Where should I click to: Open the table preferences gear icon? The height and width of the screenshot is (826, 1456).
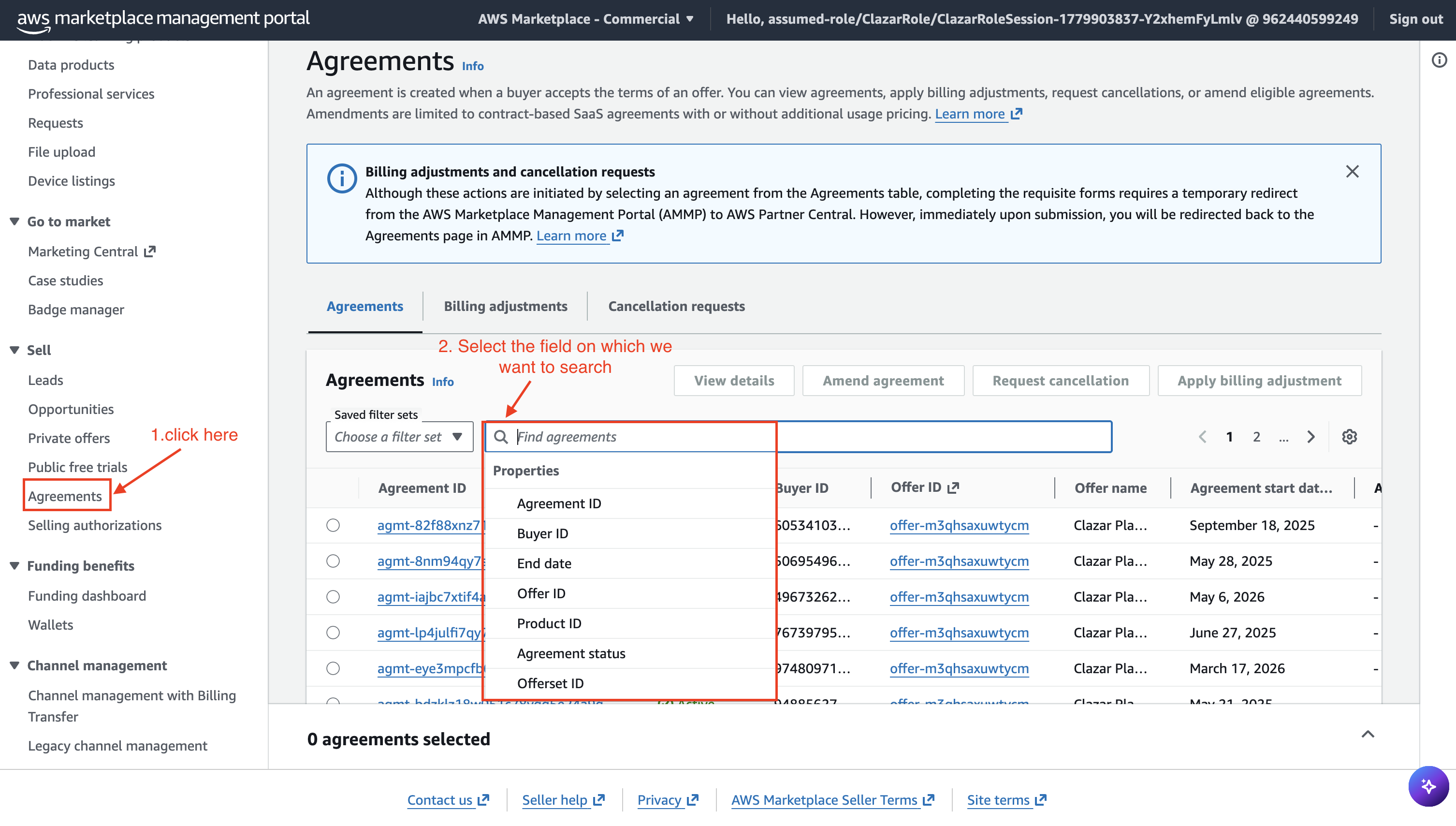tap(1349, 437)
